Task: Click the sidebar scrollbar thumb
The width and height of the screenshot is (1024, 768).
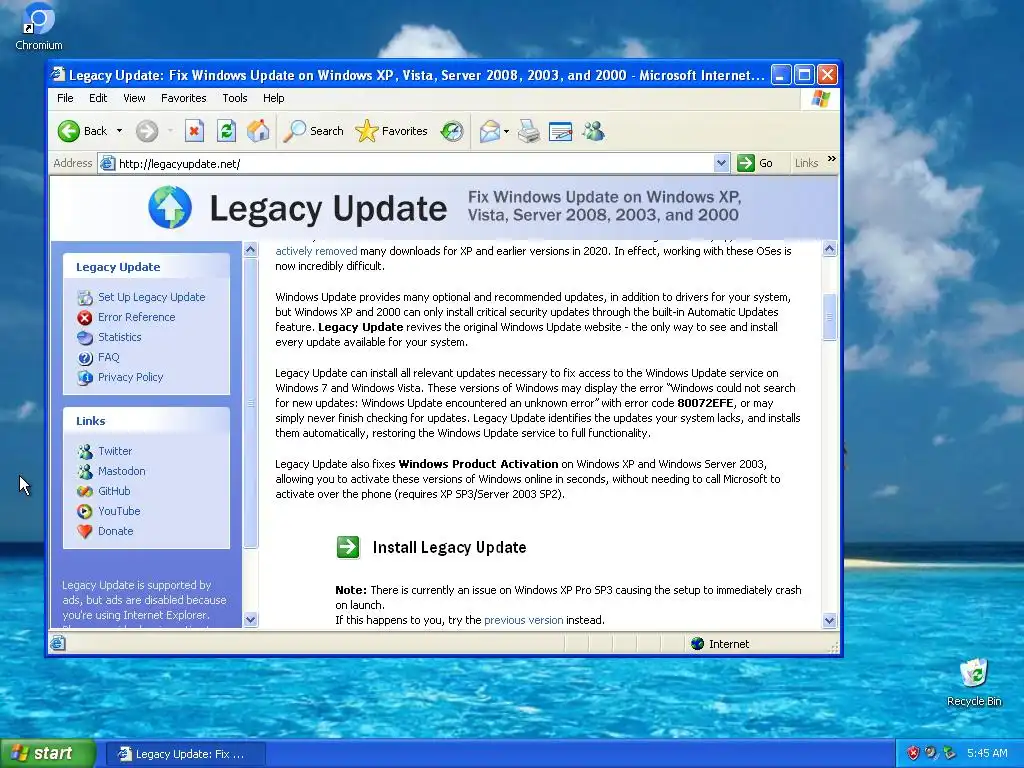Action: point(251,403)
